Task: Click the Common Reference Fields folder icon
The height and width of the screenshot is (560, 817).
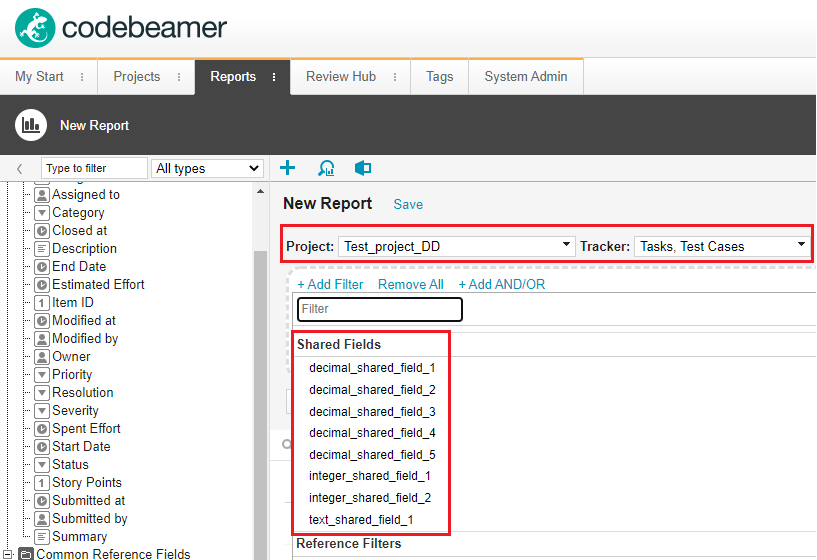Action: (26, 554)
